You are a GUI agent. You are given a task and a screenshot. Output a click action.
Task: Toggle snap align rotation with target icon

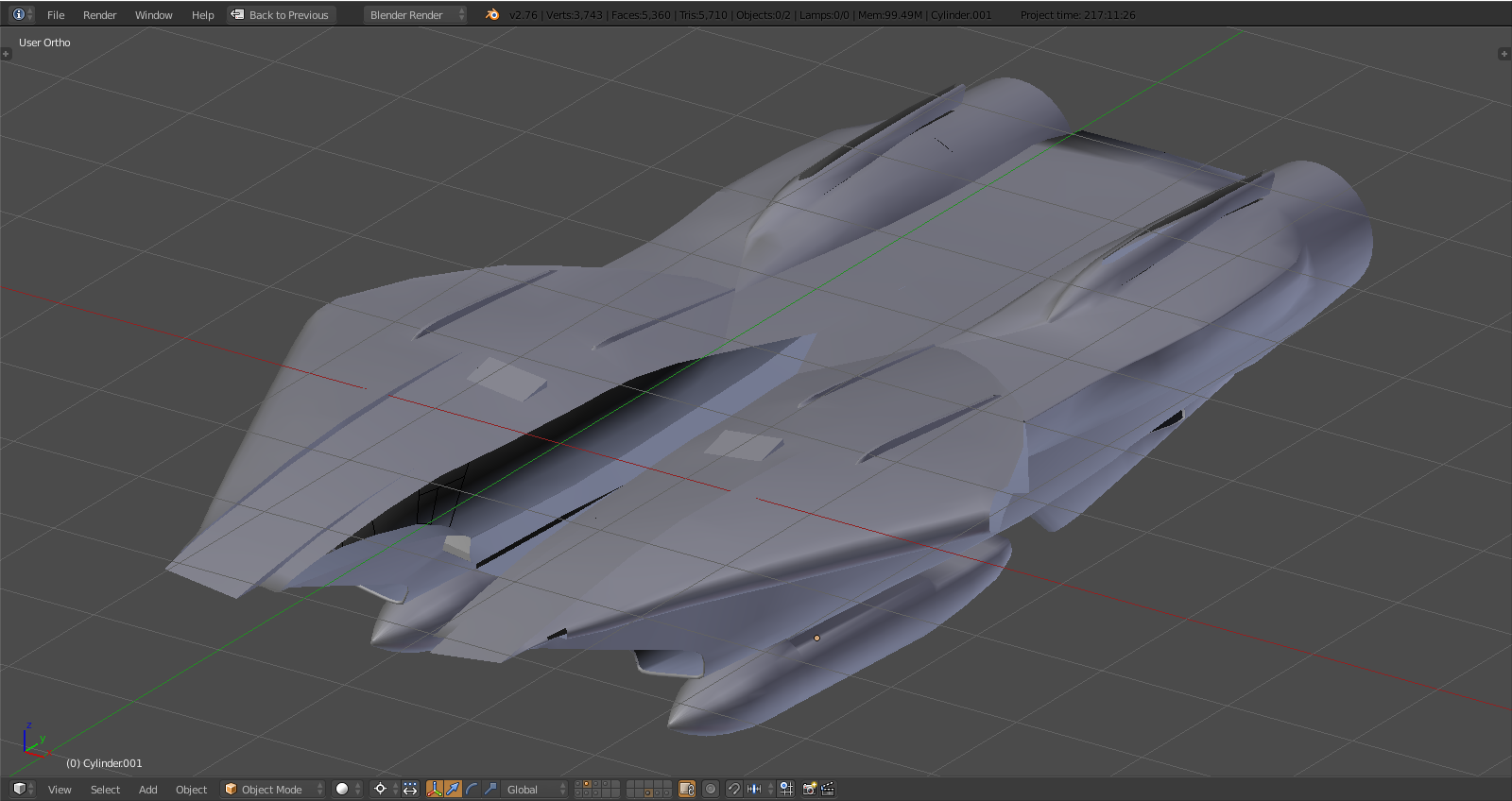click(786, 789)
